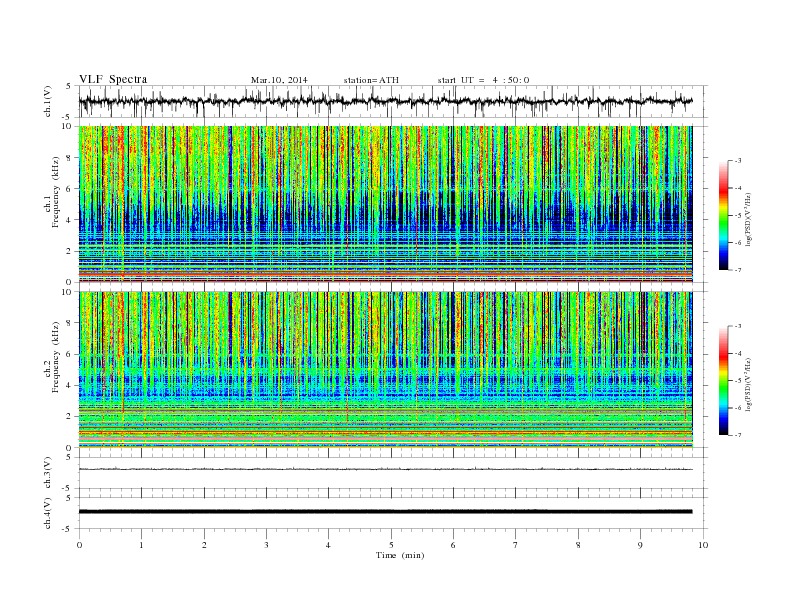The height and width of the screenshot is (612, 792).
Task: Click the ch.1 voltage waveform trace
Action: tap(385, 101)
